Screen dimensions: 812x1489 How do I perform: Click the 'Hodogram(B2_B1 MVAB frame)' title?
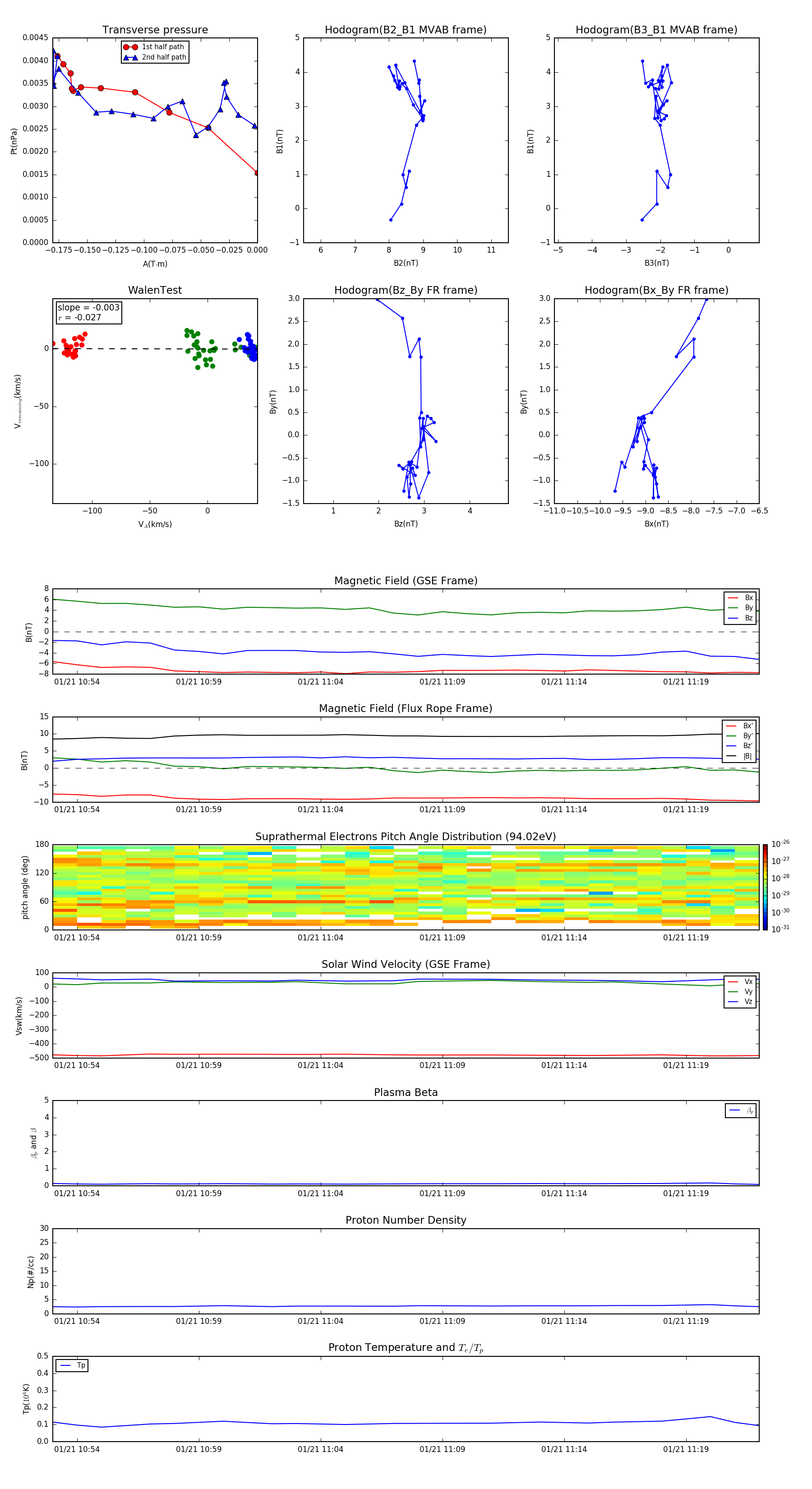(x=406, y=30)
